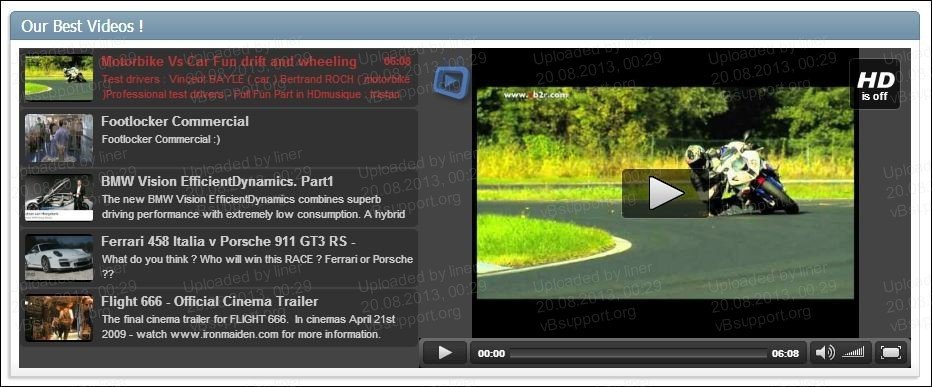932x387 pixels.
Task: Select the Footlocker Commercial title link
Action: point(175,121)
